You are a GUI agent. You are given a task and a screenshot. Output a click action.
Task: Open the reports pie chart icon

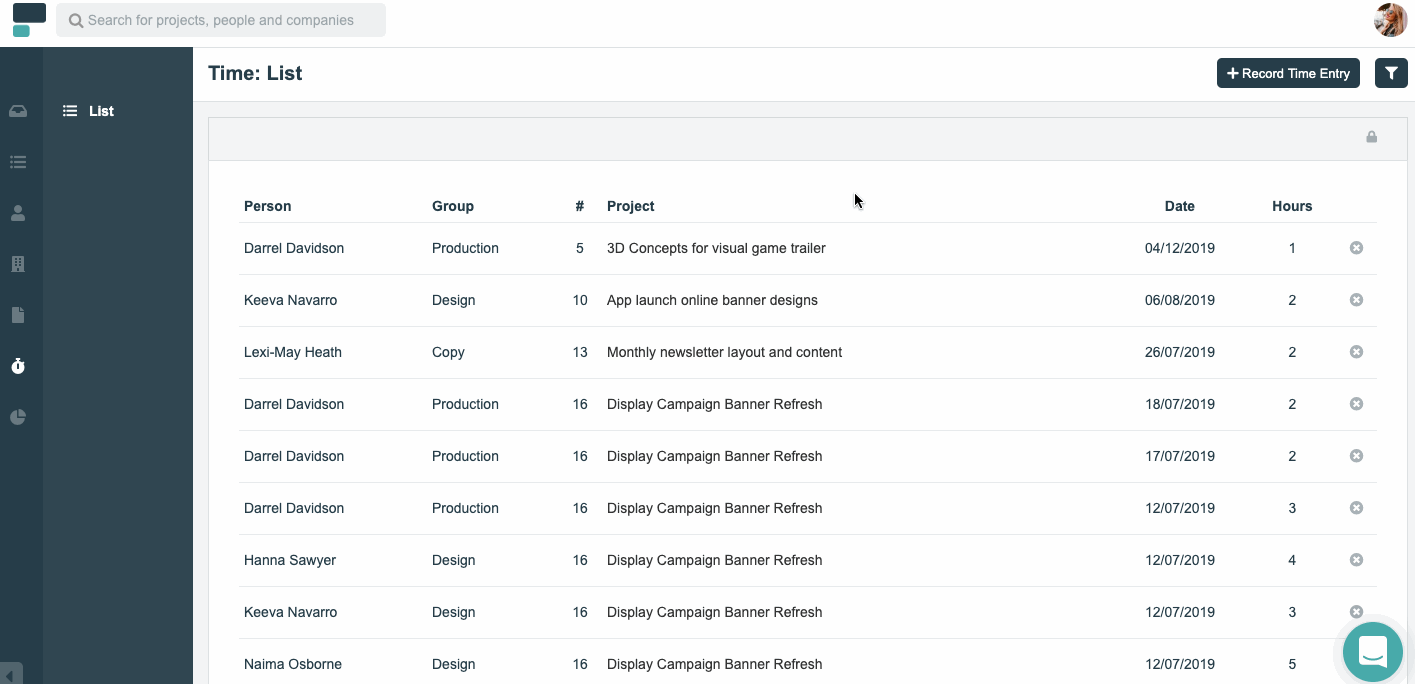(x=18, y=417)
